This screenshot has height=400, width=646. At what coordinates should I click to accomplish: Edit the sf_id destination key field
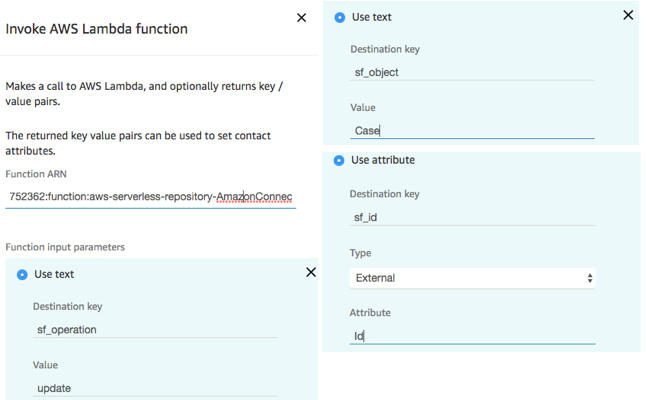[x=473, y=217]
